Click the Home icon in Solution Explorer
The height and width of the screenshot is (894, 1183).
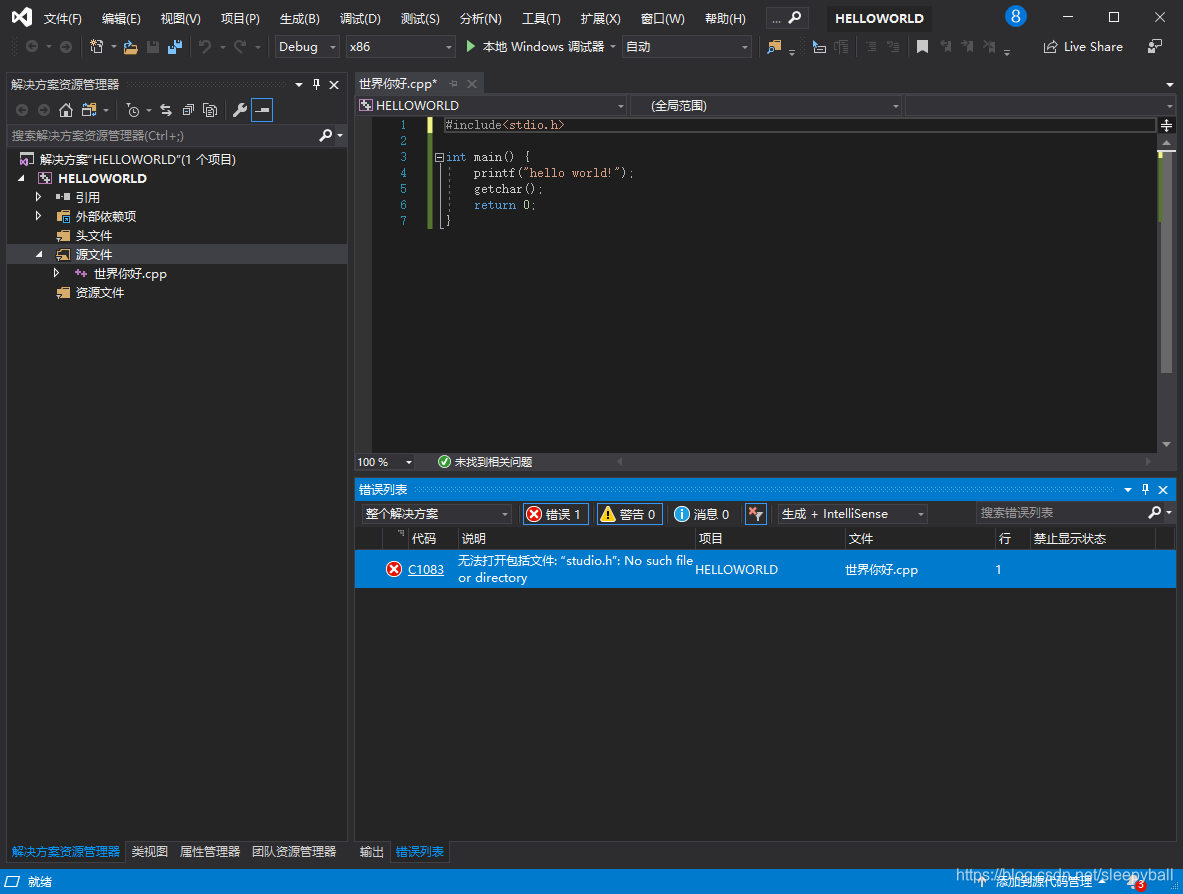click(x=66, y=110)
